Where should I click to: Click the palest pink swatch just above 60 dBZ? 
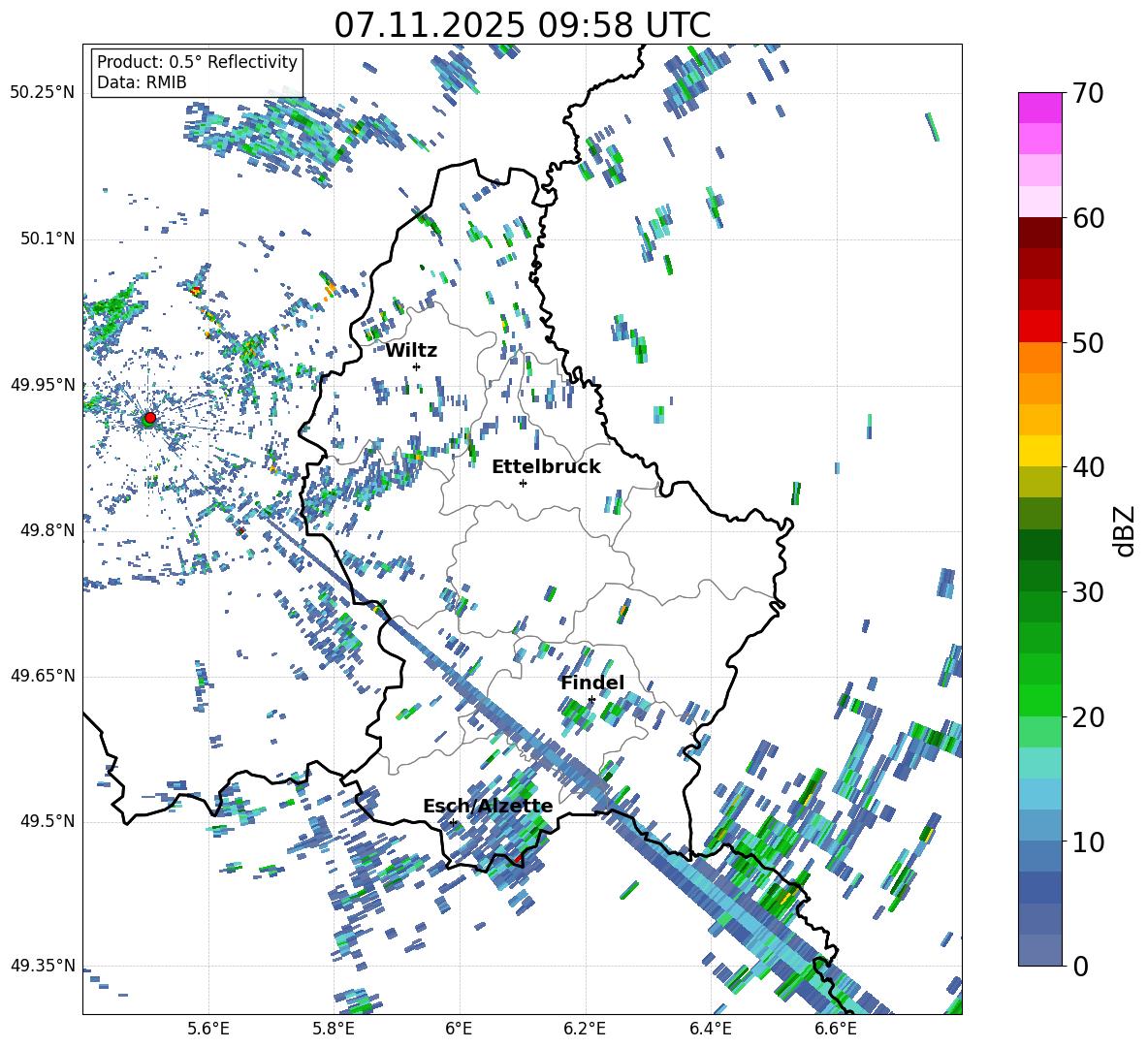[1039, 202]
